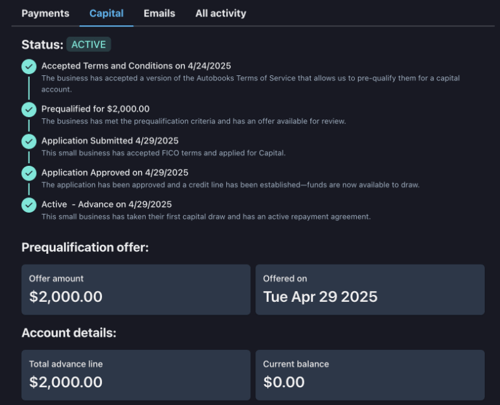Click the Prequalification offer heading
Viewport: 500px width, 405px height.
point(85,247)
